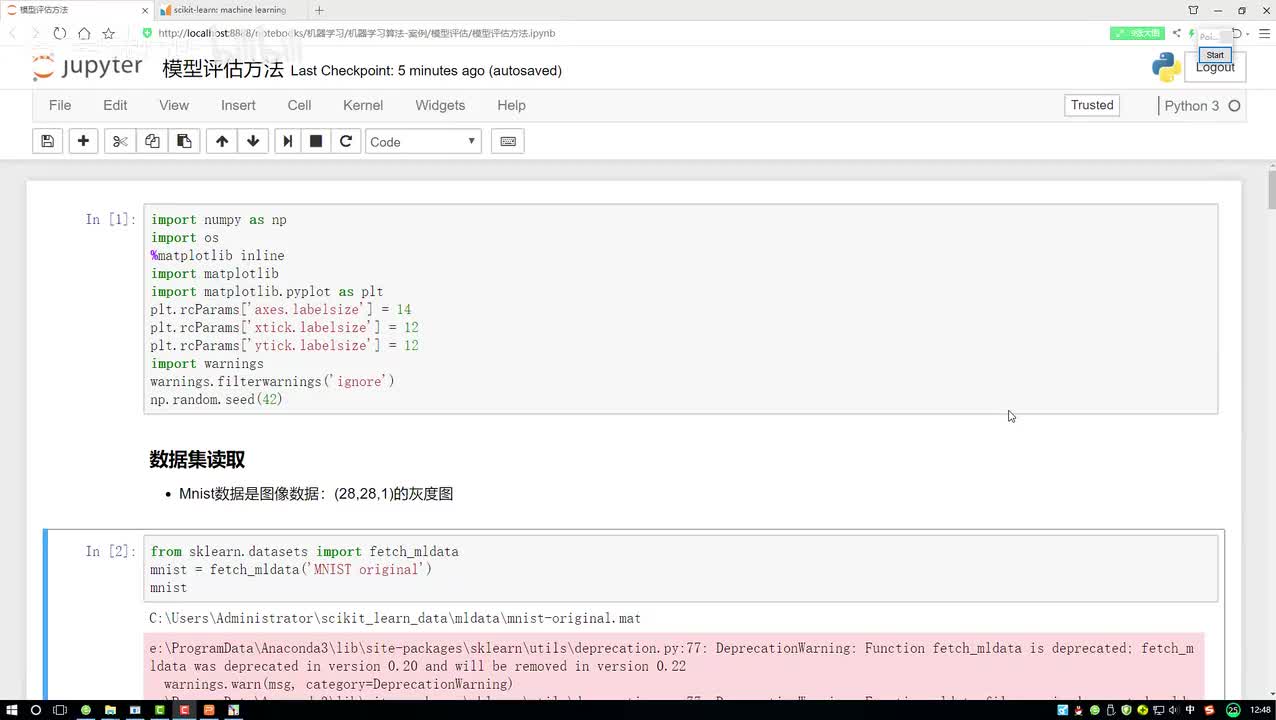Click the Mnist数据是图像数据 bullet text

[316, 494]
